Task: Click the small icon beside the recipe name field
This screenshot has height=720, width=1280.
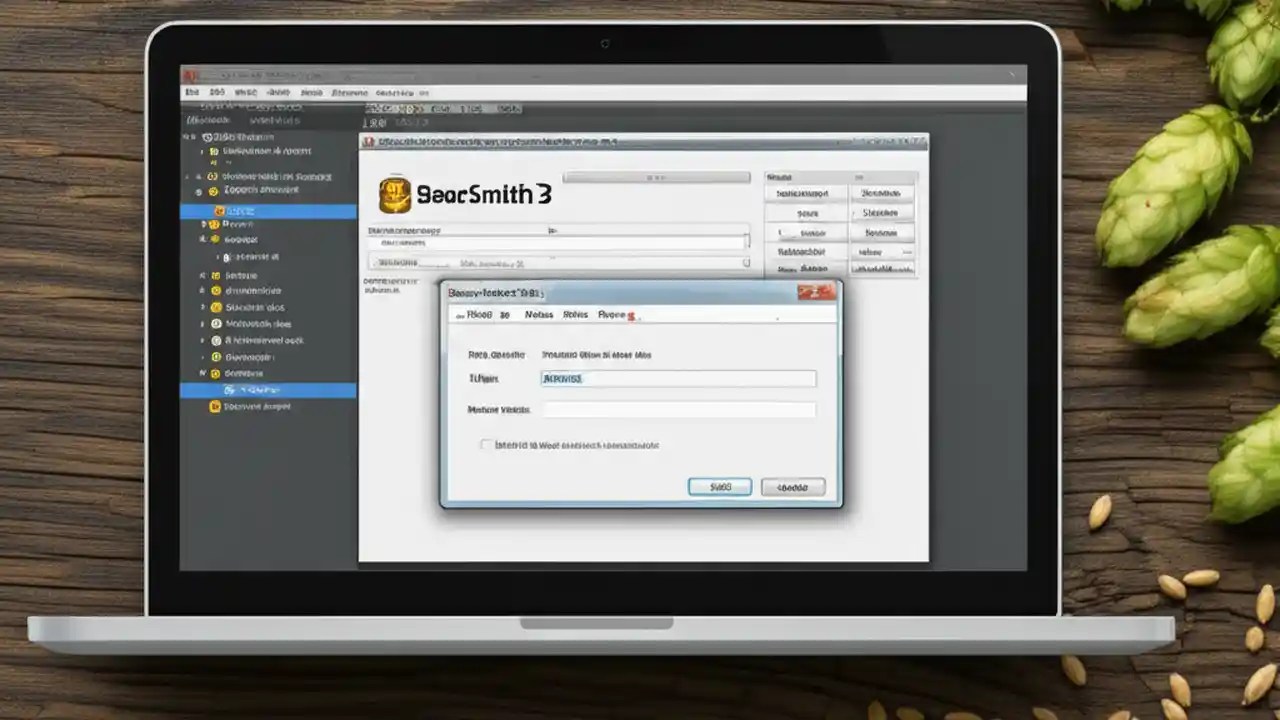Action: pos(553,230)
